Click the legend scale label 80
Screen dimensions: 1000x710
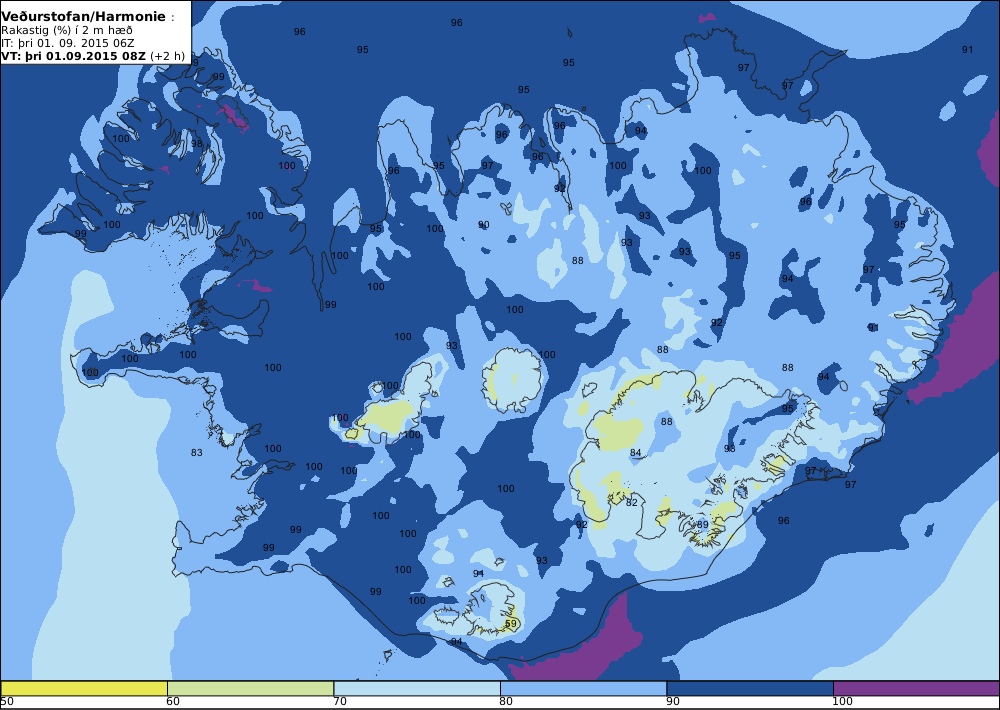click(x=506, y=702)
